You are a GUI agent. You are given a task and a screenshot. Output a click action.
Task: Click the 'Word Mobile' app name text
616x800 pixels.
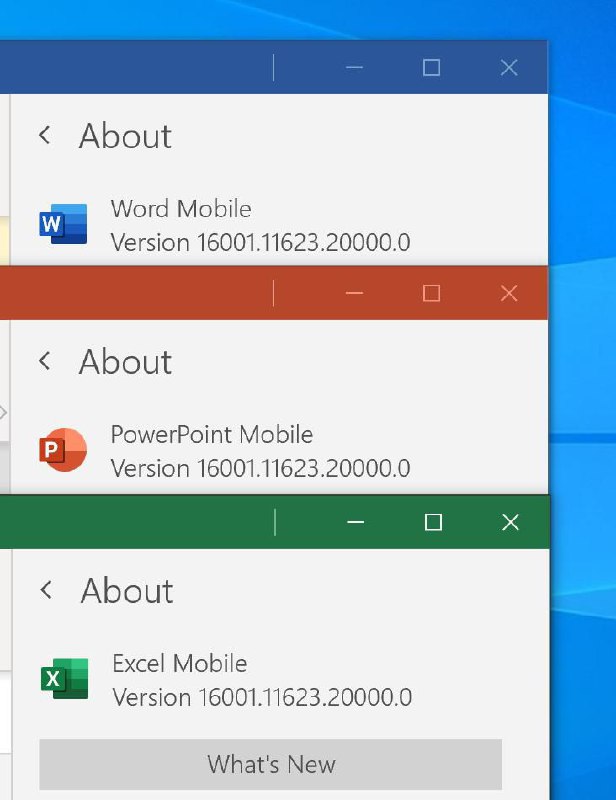pyautogui.click(x=181, y=209)
